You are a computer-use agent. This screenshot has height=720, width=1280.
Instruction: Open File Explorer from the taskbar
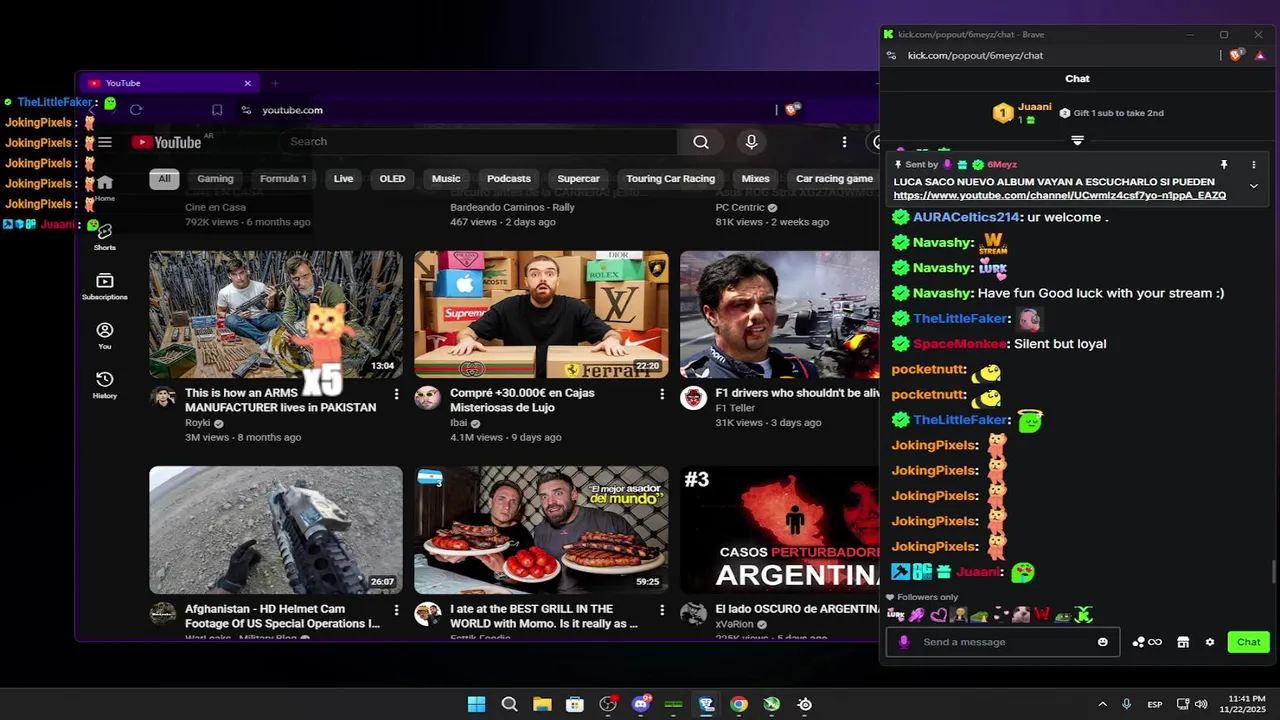click(542, 704)
